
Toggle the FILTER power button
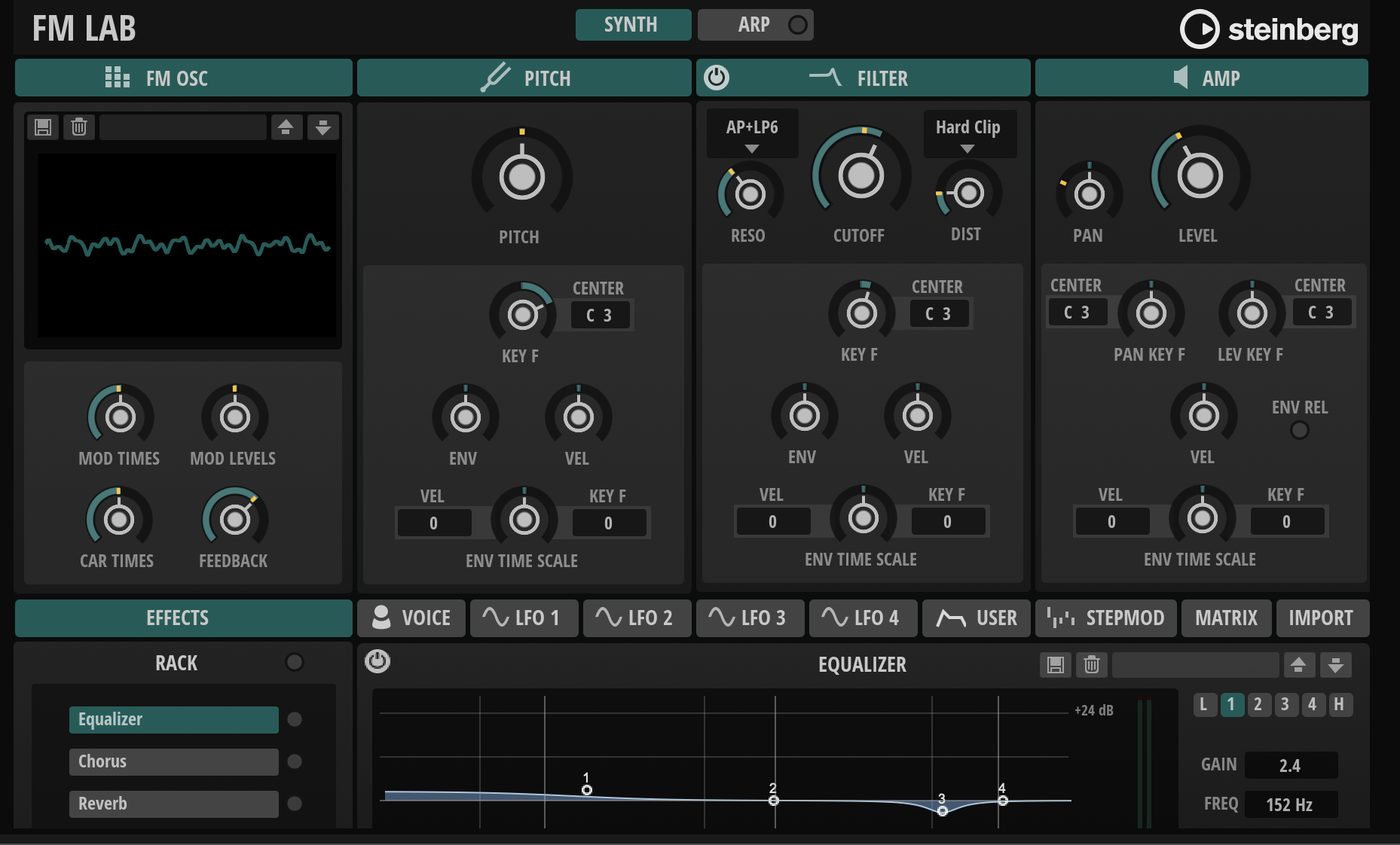point(717,77)
